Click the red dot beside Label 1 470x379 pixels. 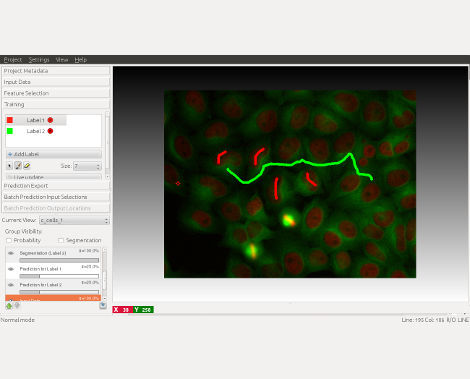click(x=50, y=120)
